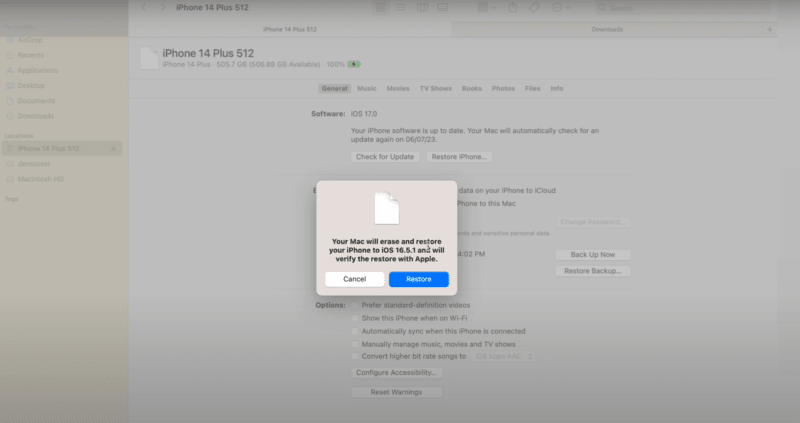Image resolution: width=800 pixels, height=423 pixels.
Task: Open the more actions ellipsis menu
Action: pyautogui.click(x=561, y=7)
